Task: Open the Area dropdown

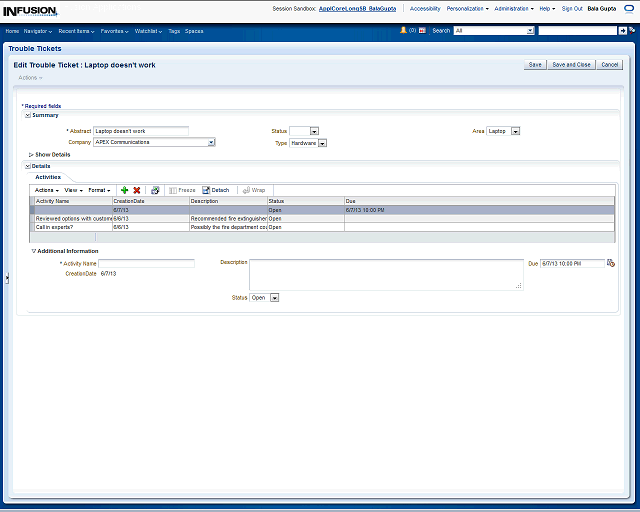Action: pos(516,131)
